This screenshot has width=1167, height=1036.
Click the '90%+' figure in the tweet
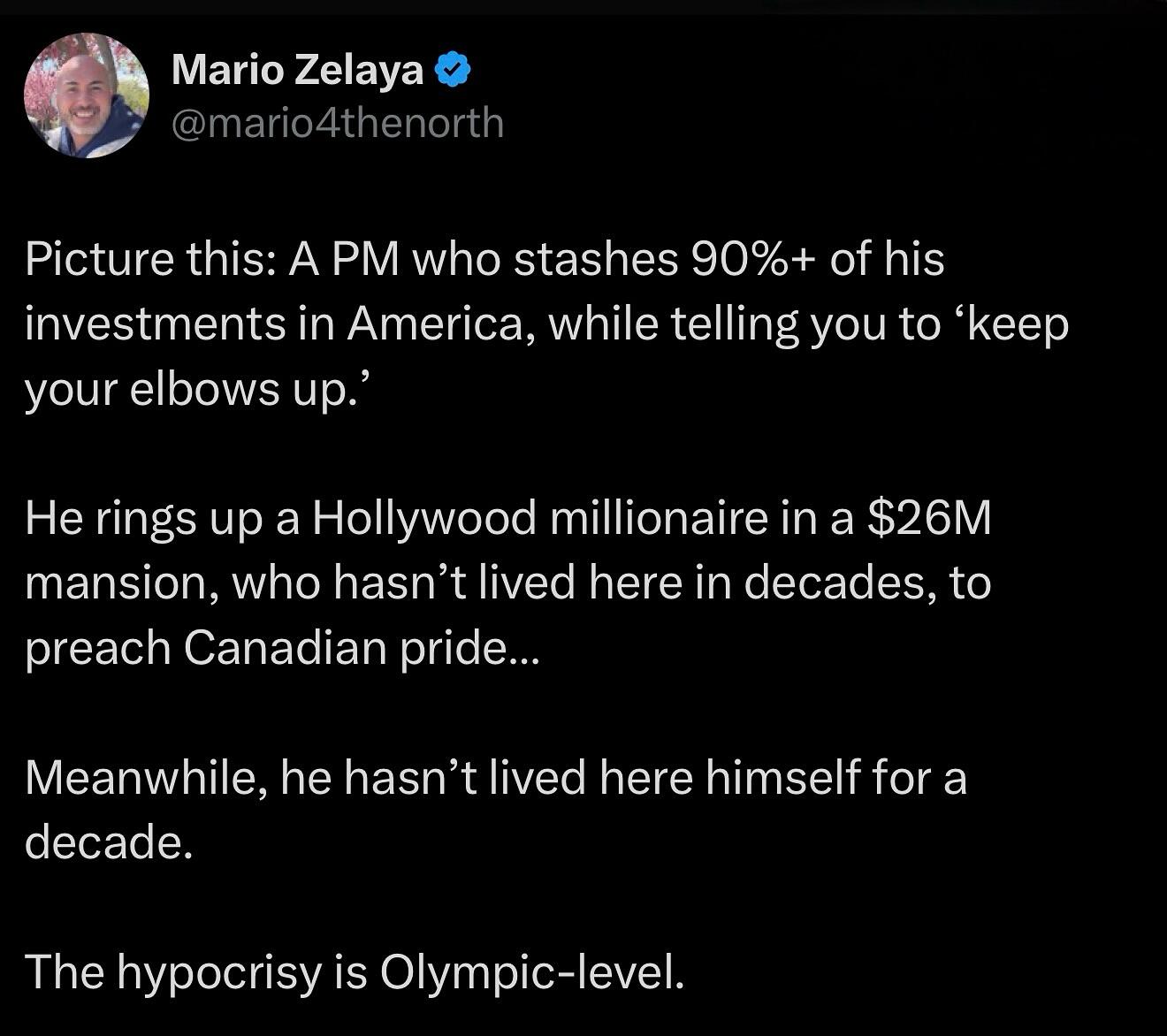pos(747,260)
